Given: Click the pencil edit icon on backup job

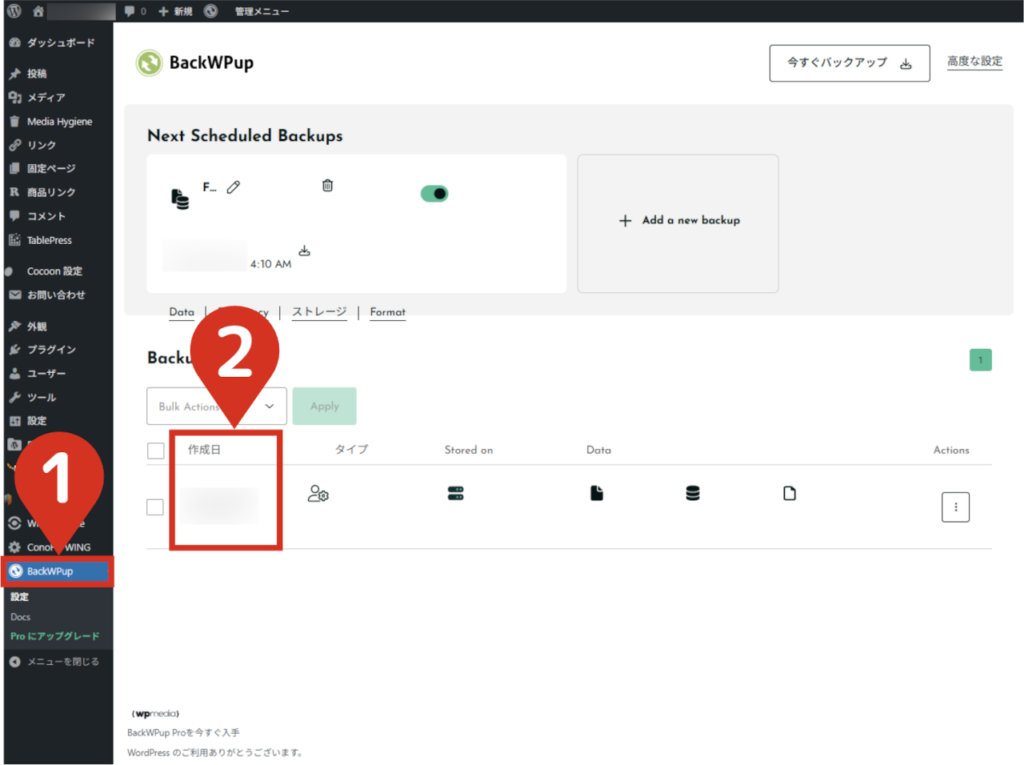Looking at the screenshot, I should point(233,187).
